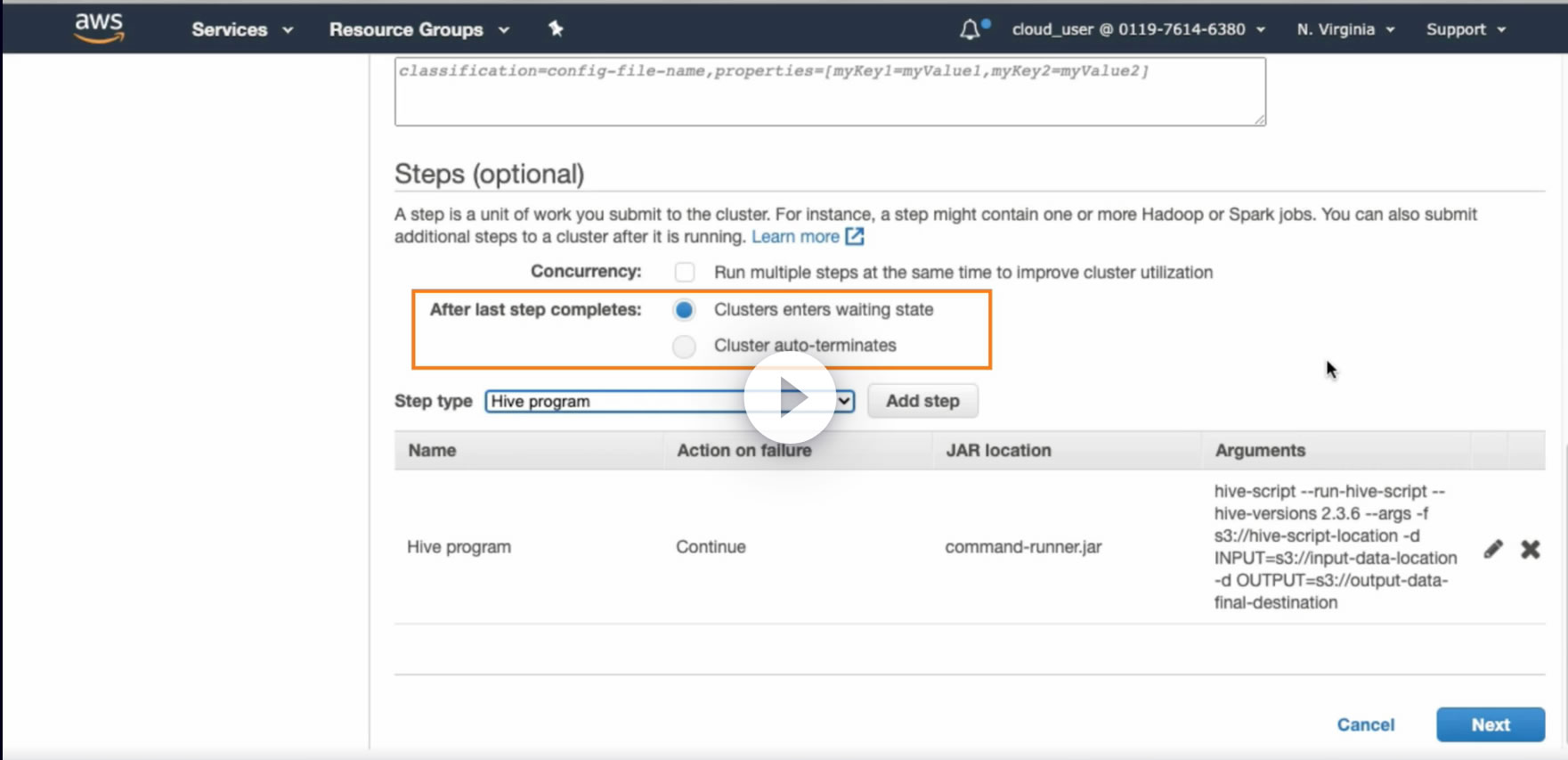Click the Cancel link
Image resolution: width=1568 pixels, height=760 pixels.
pos(1365,724)
